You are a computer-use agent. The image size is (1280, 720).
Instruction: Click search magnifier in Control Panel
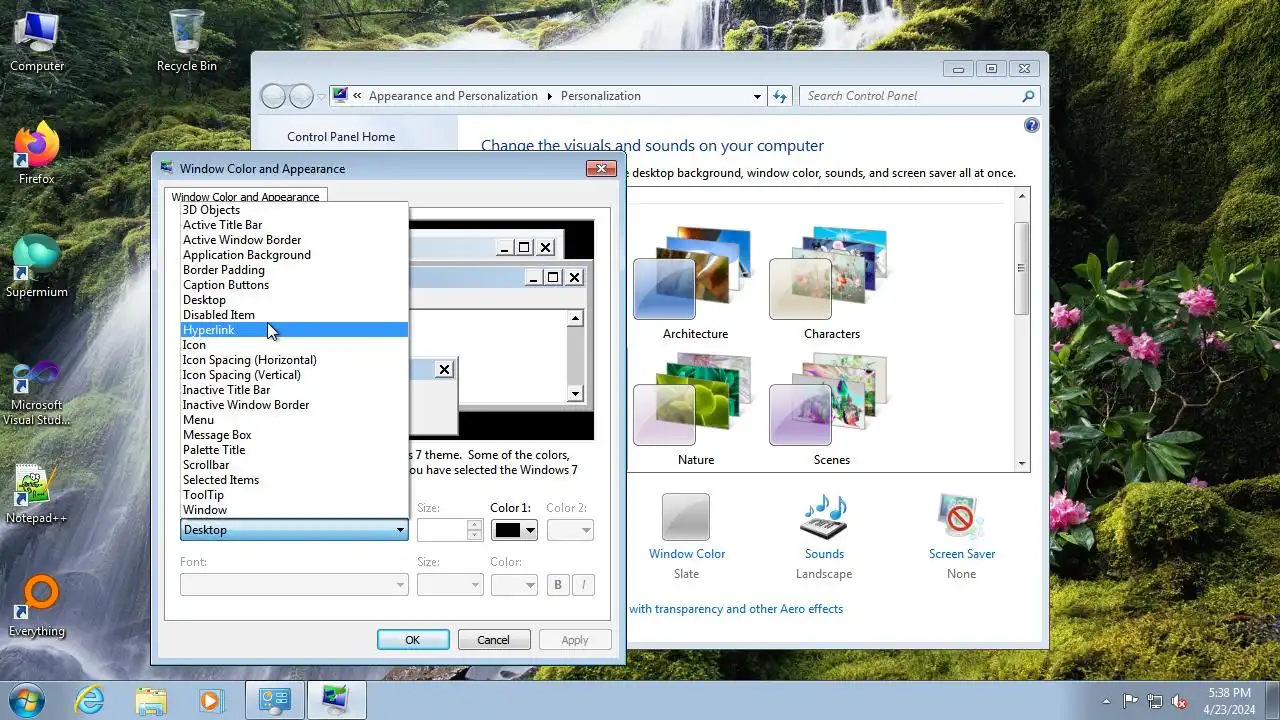(x=1028, y=96)
